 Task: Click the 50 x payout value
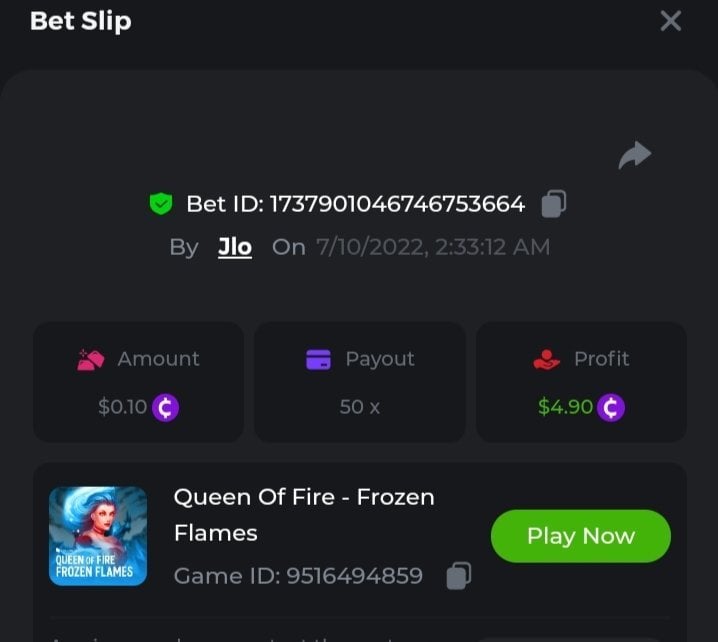(x=359, y=407)
